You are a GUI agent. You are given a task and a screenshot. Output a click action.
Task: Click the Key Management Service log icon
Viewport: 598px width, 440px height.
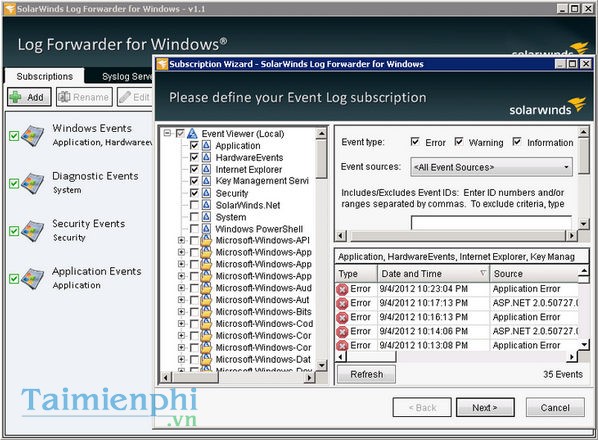[206, 181]
